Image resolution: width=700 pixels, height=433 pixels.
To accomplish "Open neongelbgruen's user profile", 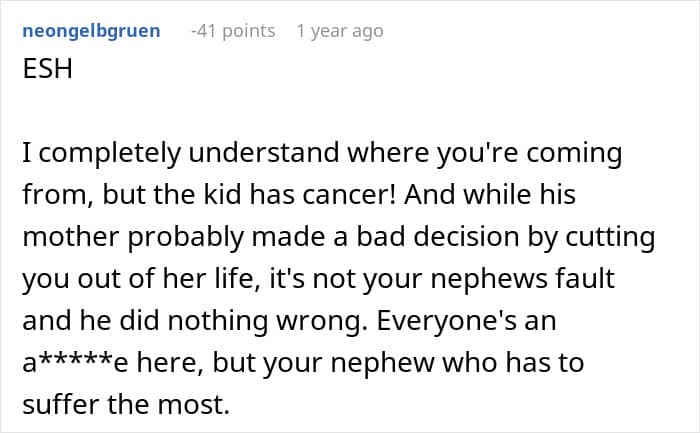I will [90, 31].
